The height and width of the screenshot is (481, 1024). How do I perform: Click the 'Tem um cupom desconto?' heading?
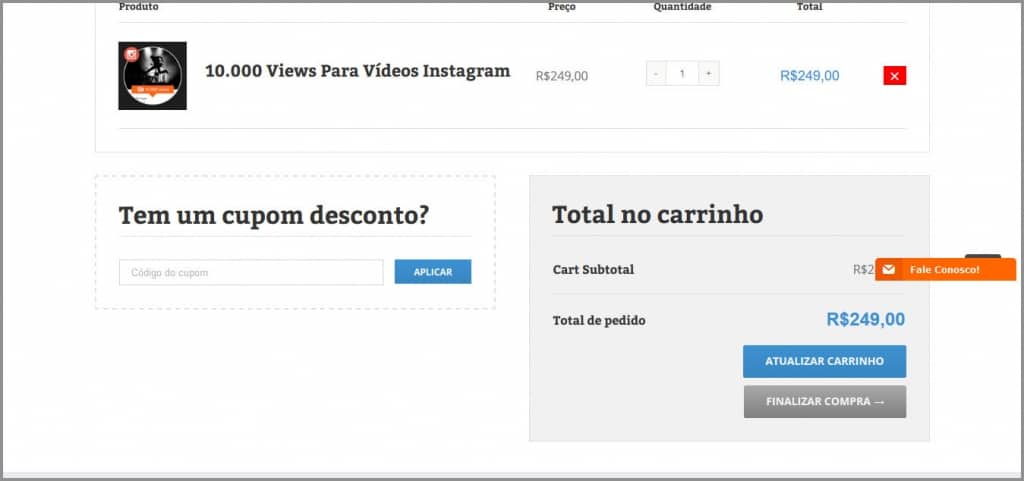273,215
